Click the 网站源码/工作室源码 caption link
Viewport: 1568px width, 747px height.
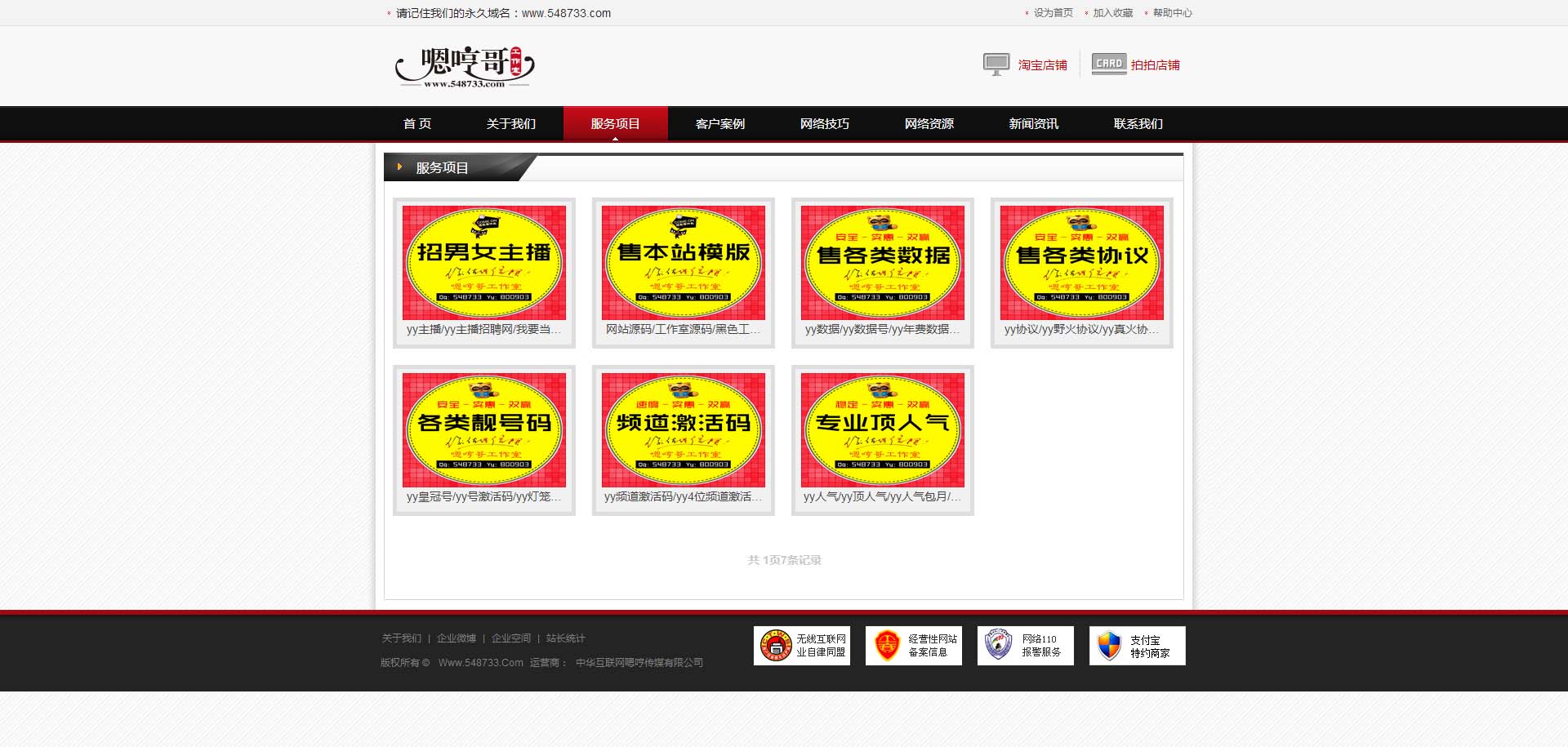tap(684, 330)
